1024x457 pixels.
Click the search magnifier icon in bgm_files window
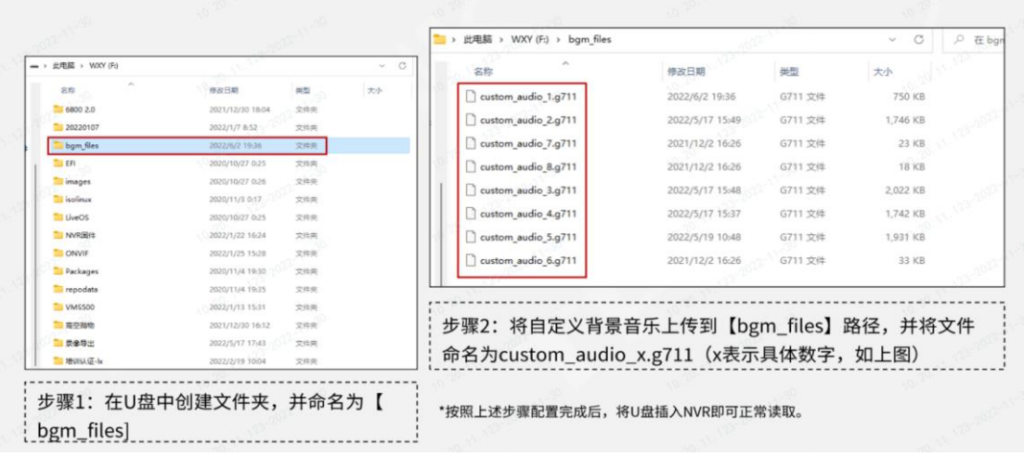pos(959,40)
